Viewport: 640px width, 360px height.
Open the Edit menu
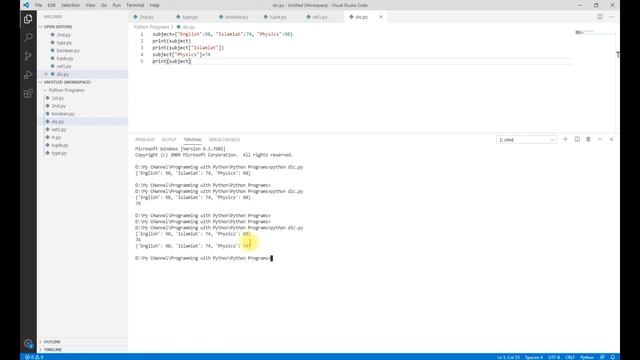point(51,5)
